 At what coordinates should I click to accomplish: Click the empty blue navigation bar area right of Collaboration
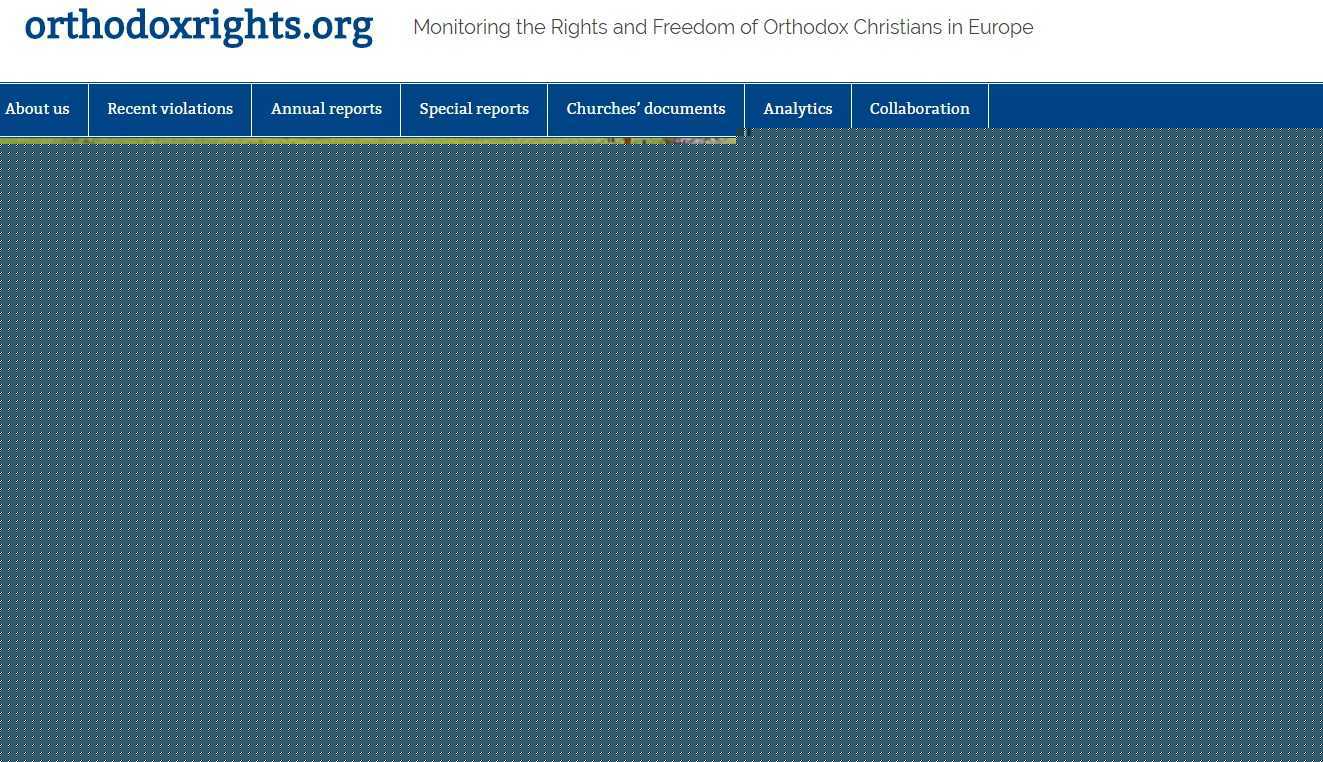point(1150,106)
